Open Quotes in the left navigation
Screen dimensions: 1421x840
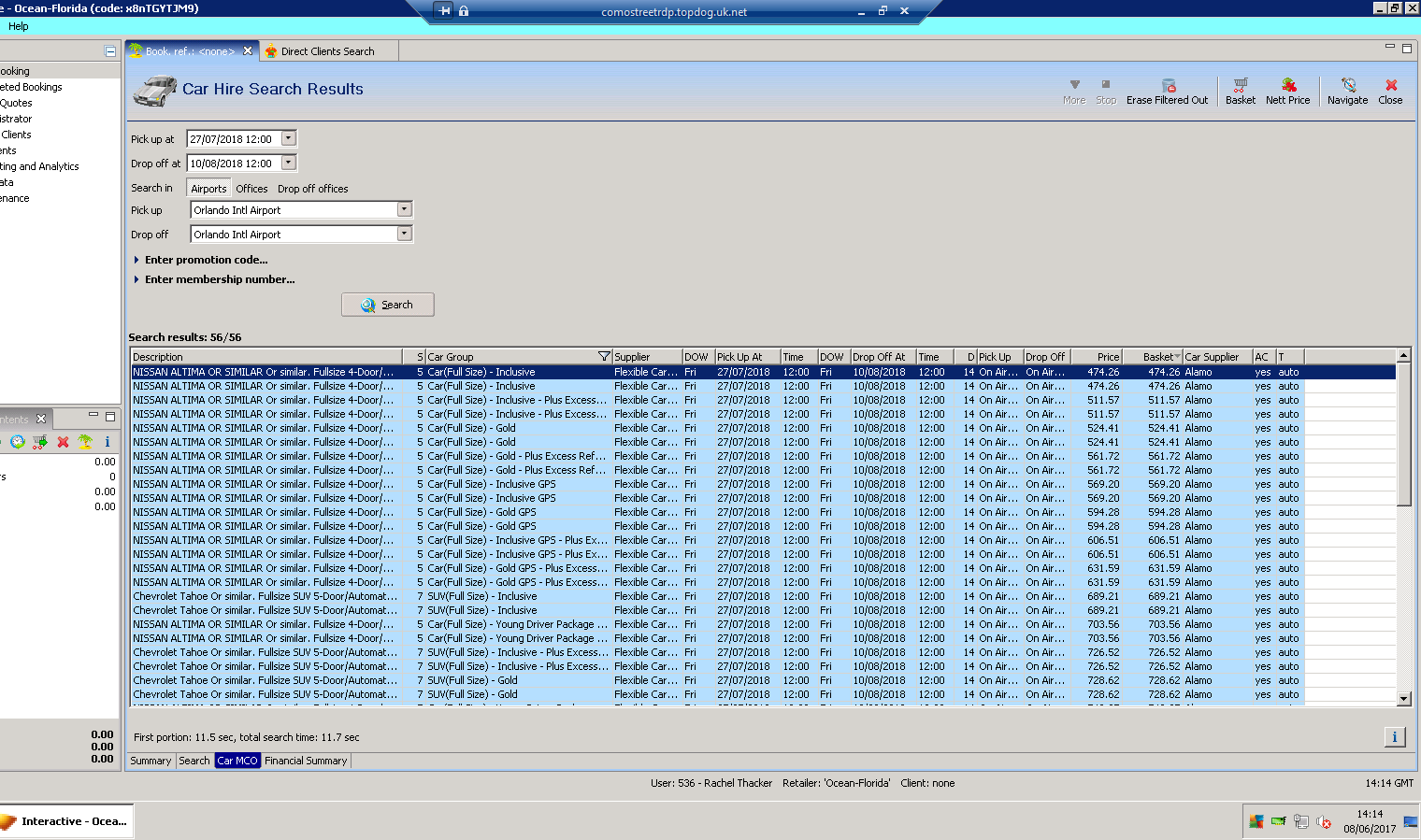pos(16,103)
